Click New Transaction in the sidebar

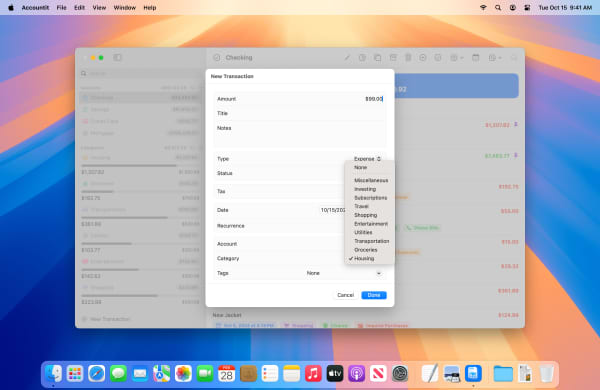(106, 319)
